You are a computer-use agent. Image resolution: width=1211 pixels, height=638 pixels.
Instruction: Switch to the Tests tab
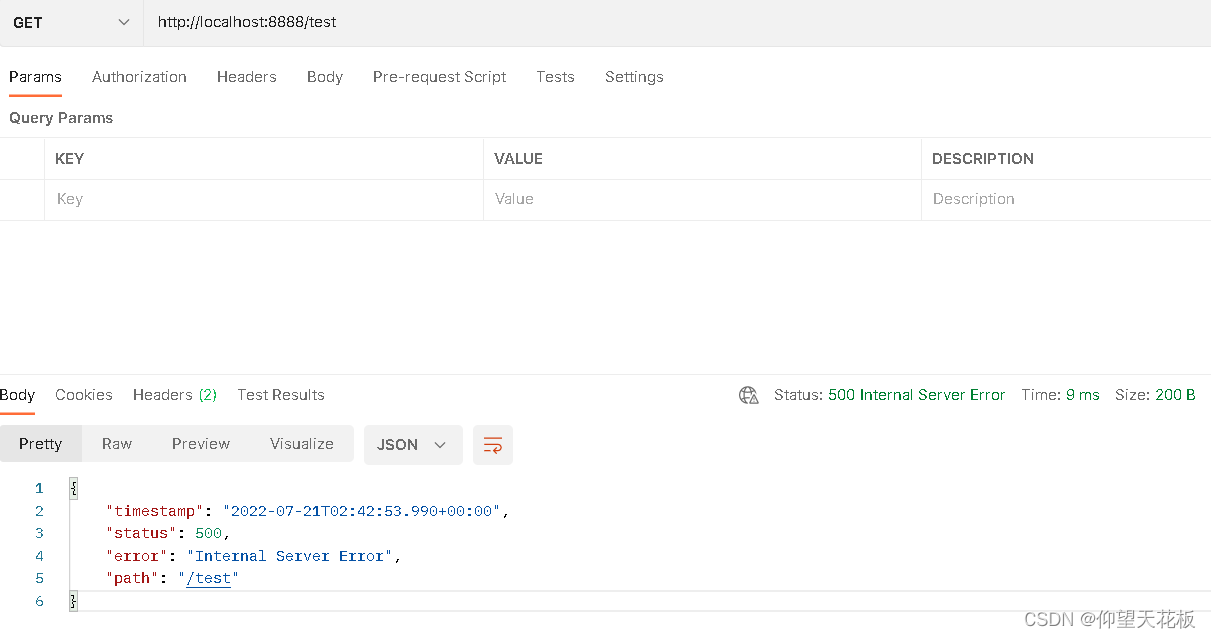tap(555, 77)
